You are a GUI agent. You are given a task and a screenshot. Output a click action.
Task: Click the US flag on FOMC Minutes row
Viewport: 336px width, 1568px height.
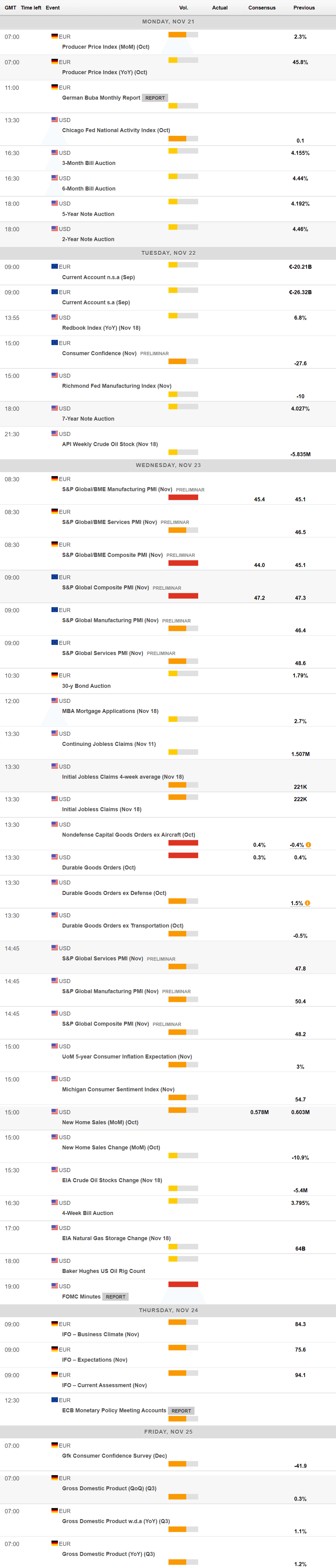coord(55,1286)
